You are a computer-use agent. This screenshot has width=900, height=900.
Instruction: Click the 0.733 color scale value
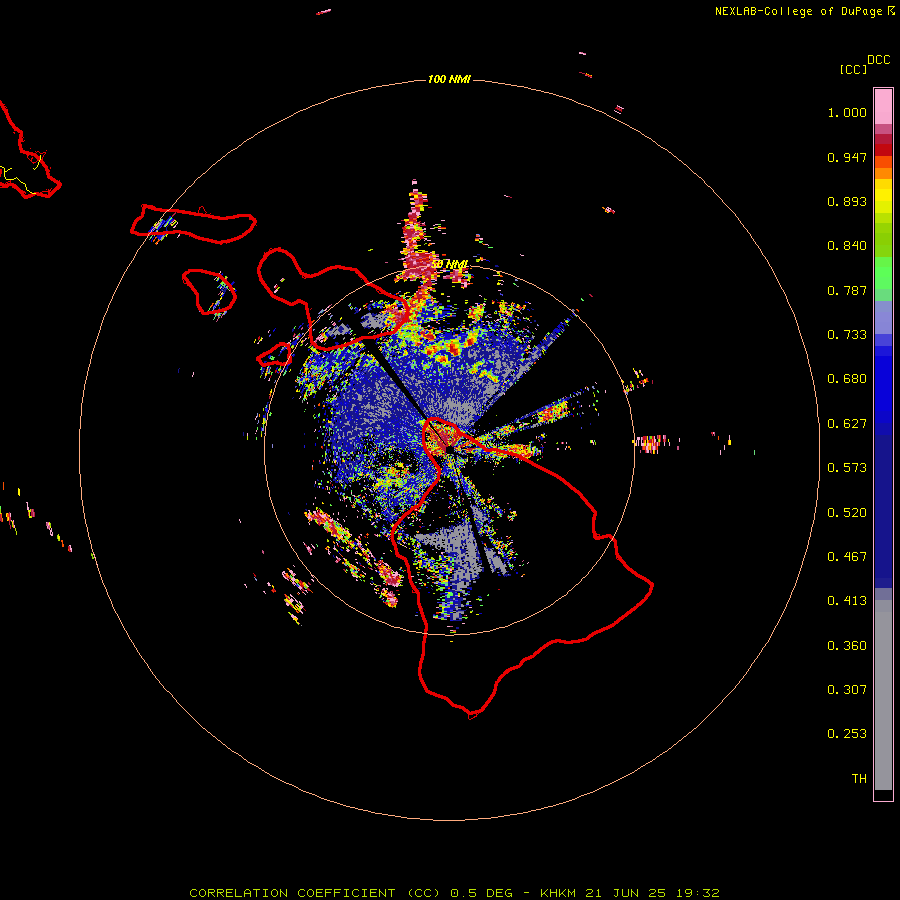pos(847,335)
